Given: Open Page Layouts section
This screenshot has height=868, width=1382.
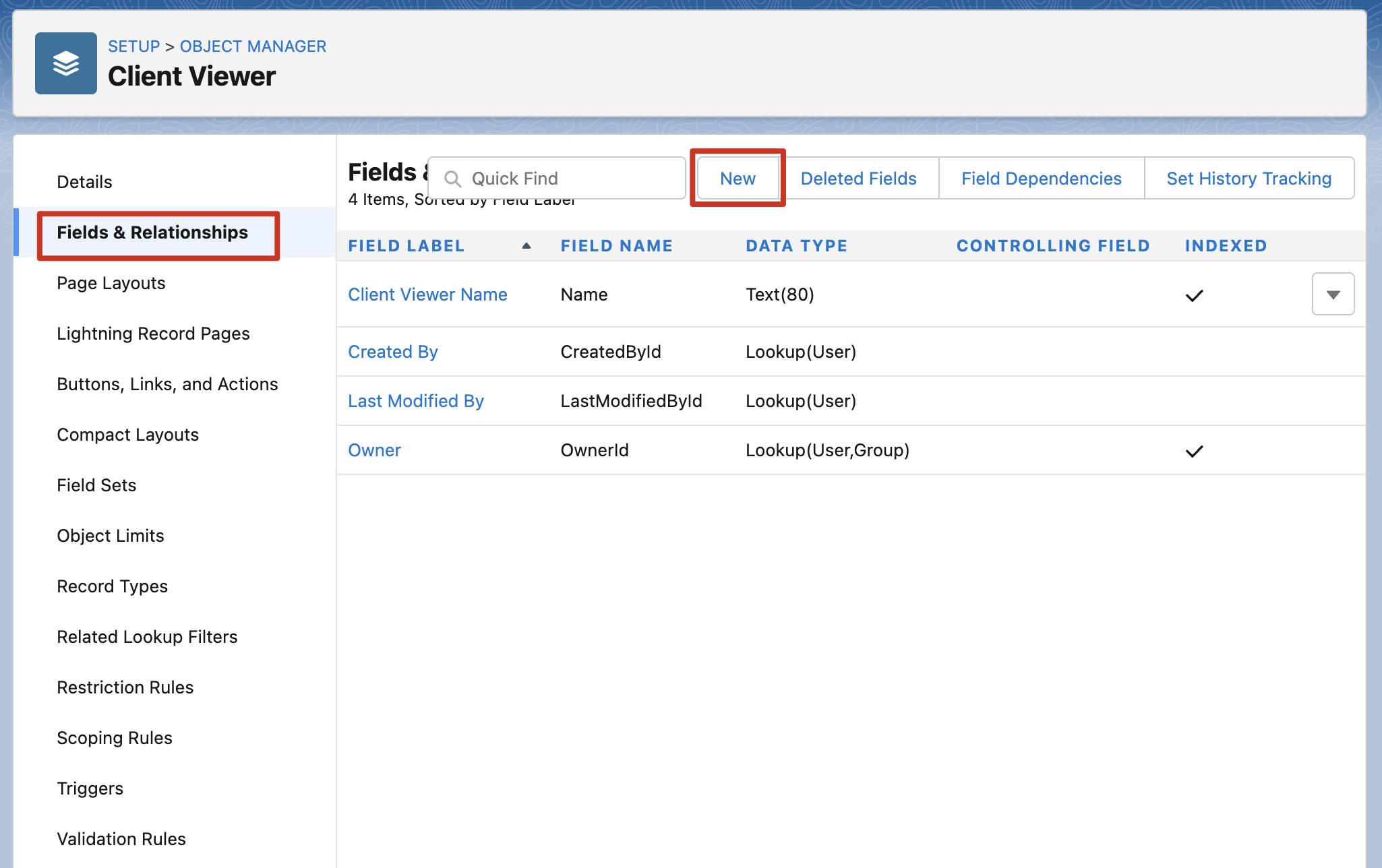Looking at the screenshot, I should pyautogui.click(x=111, y=283).
